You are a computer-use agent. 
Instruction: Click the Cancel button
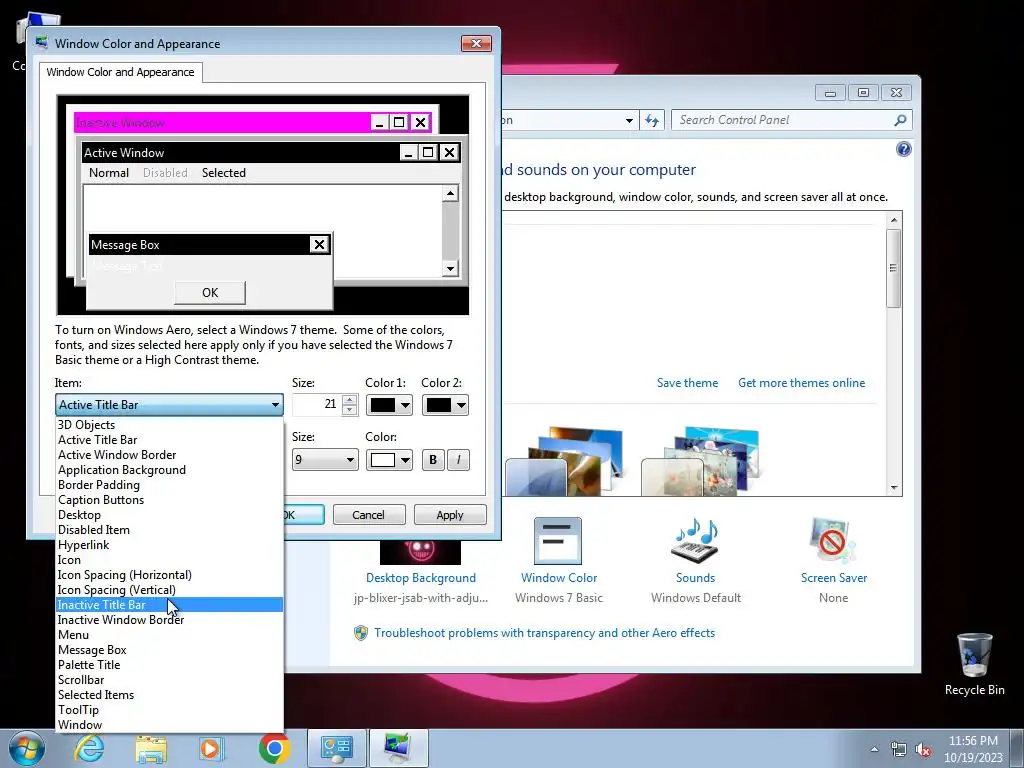pos(369,515)
